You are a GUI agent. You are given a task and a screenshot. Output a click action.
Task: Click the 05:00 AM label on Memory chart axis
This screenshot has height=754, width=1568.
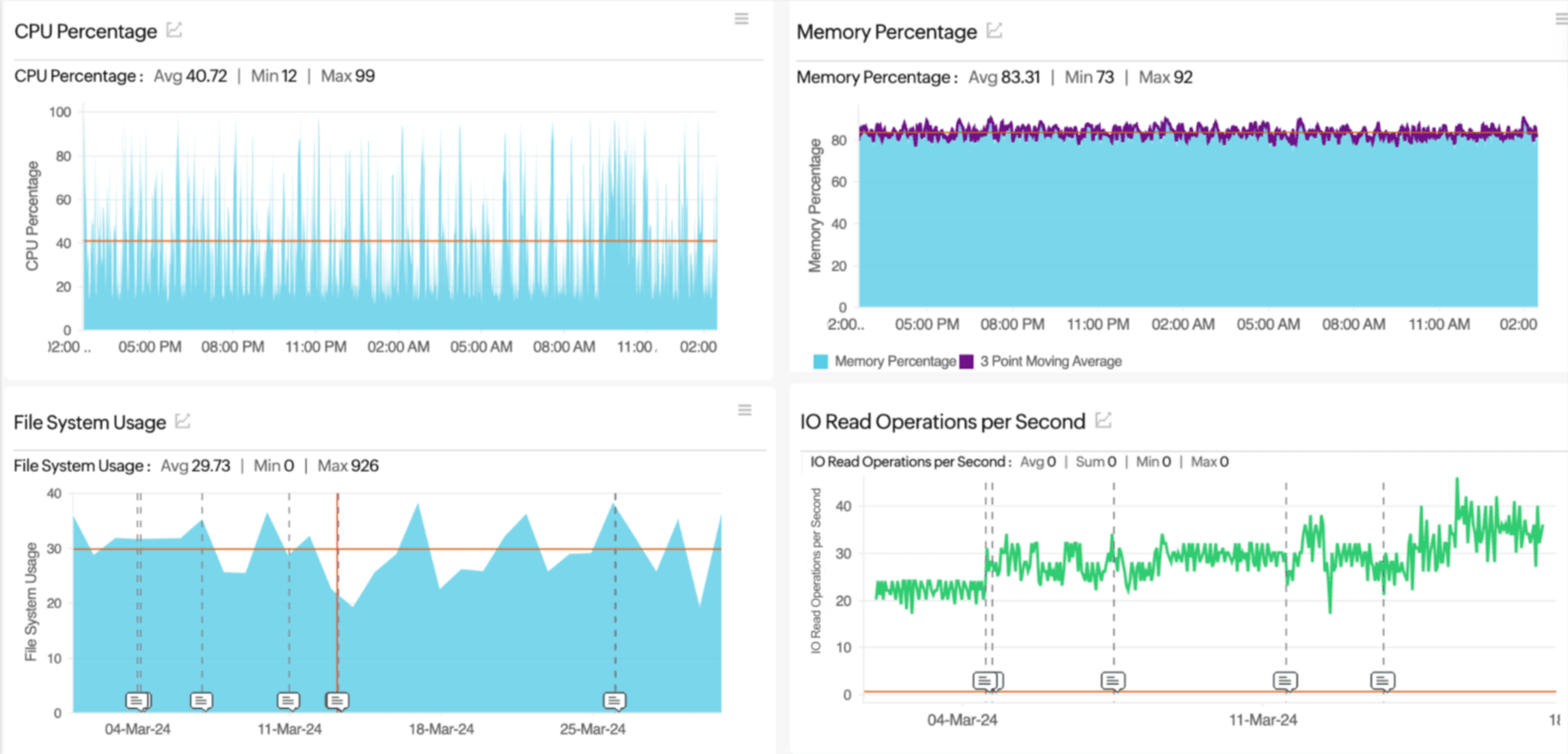pyautogui.click(x=1268, y=325)
